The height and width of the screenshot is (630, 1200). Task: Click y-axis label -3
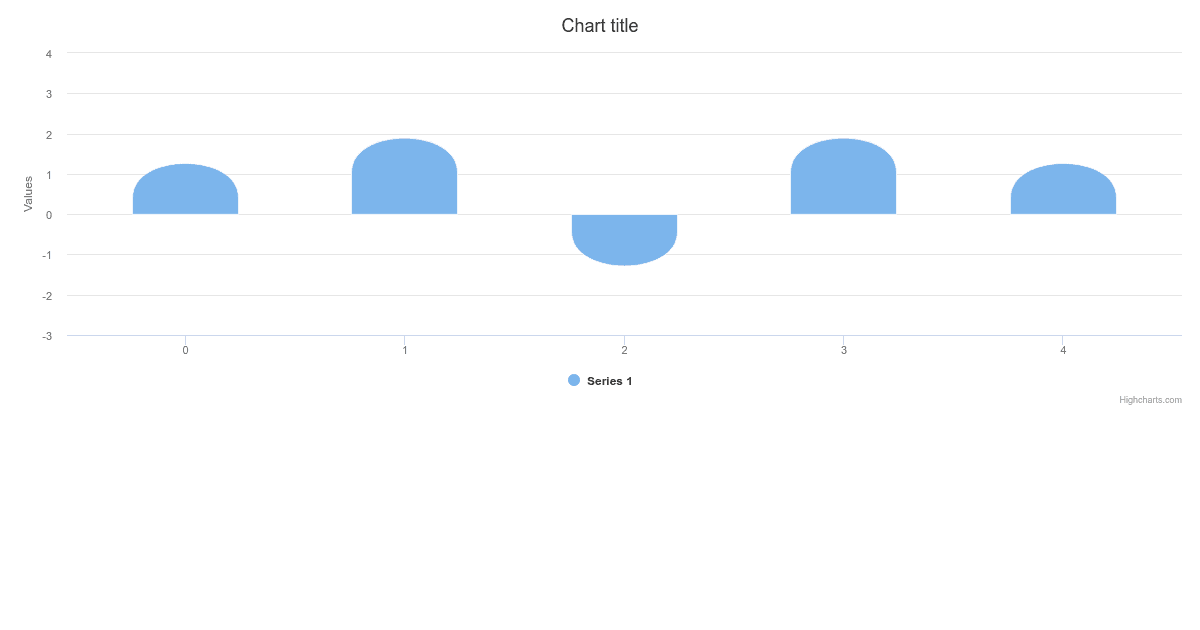[x=47, y=336]
